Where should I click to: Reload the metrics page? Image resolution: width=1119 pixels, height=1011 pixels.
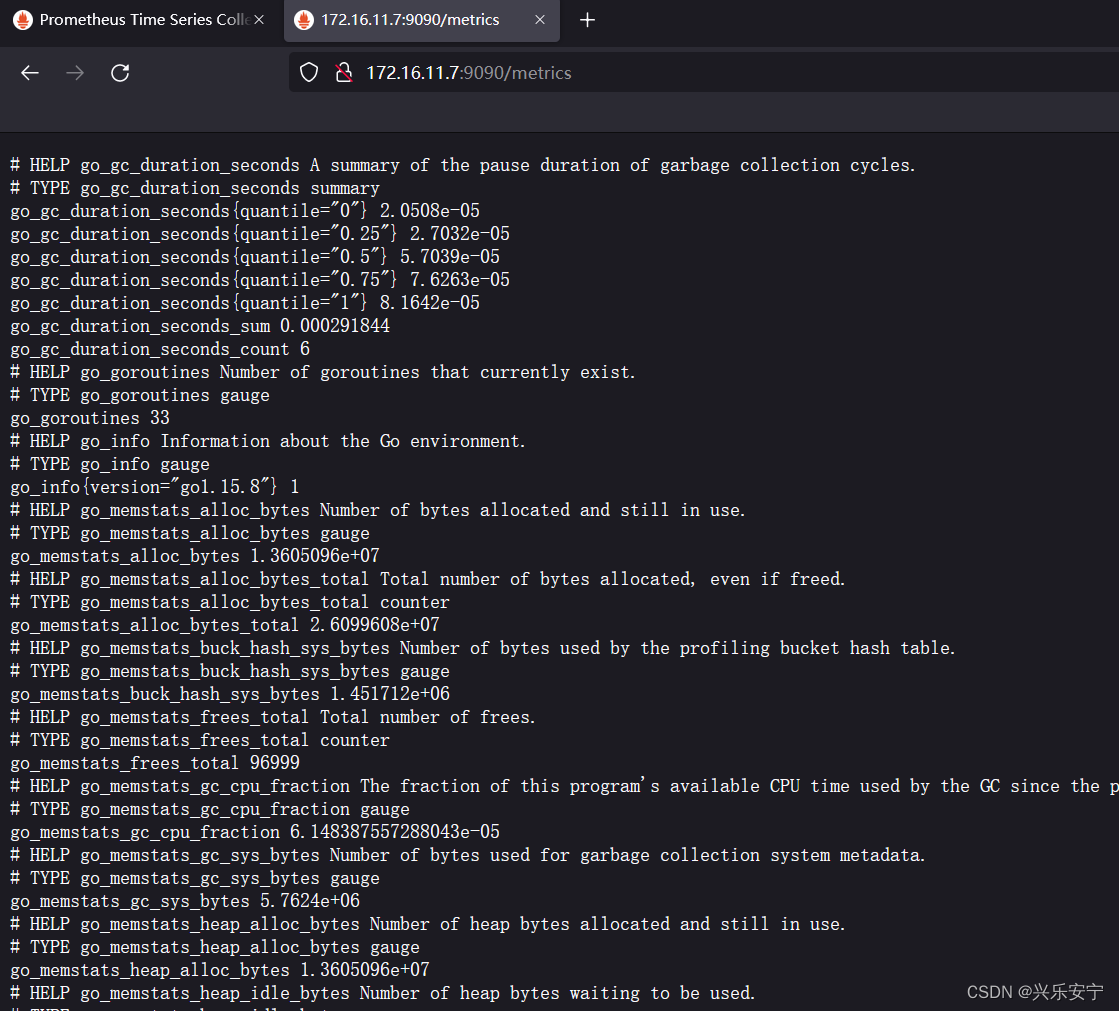click(120, 73)
